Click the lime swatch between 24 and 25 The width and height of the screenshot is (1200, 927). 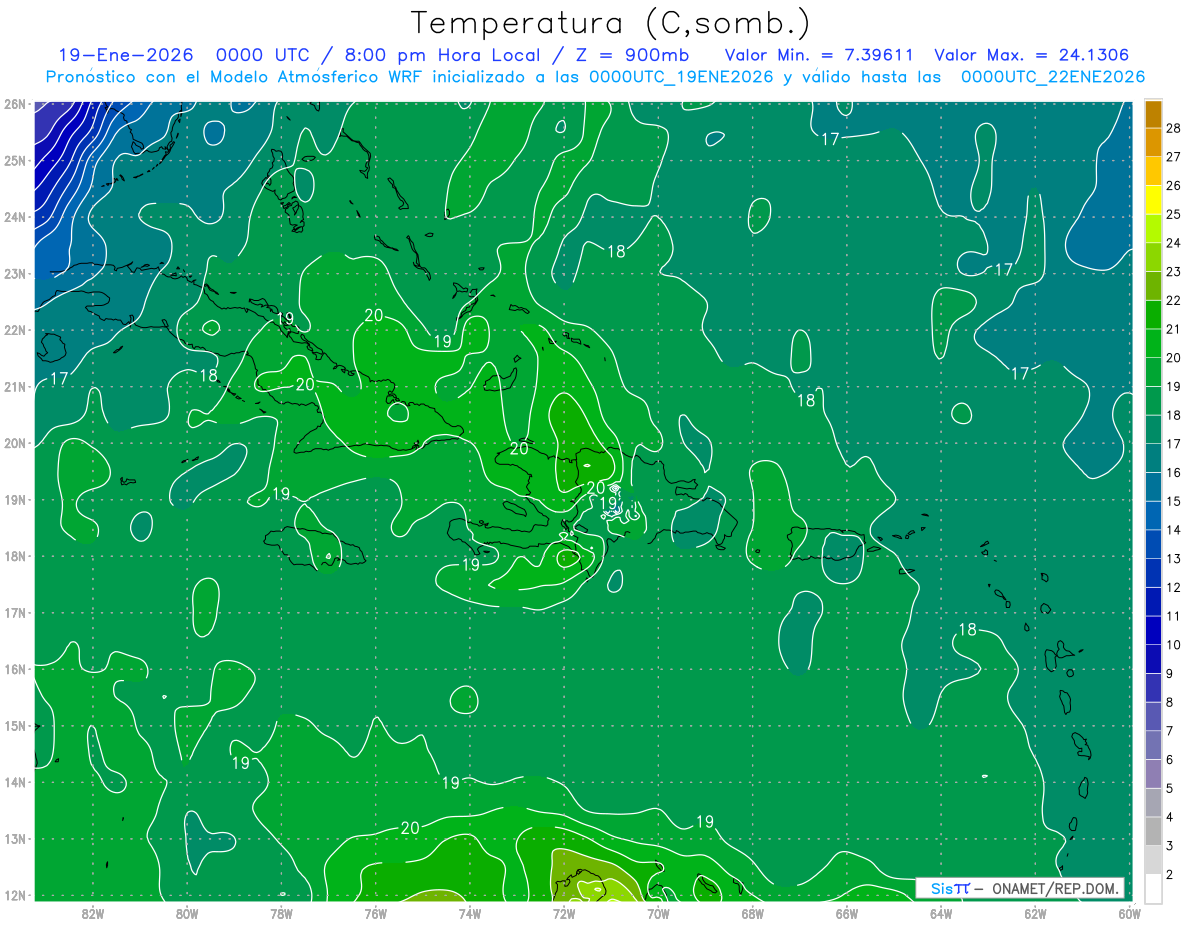tap(1153, 228)
